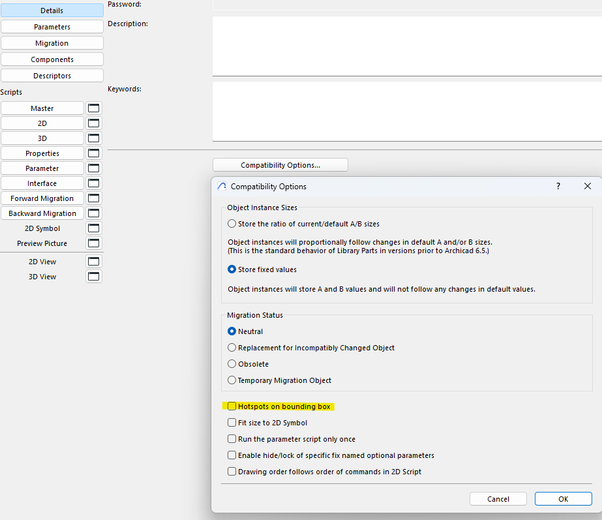Image resolution: width=602 pixels, height=520 pixels.
Task: Go to the Migration tab
Action: (52, 43)
